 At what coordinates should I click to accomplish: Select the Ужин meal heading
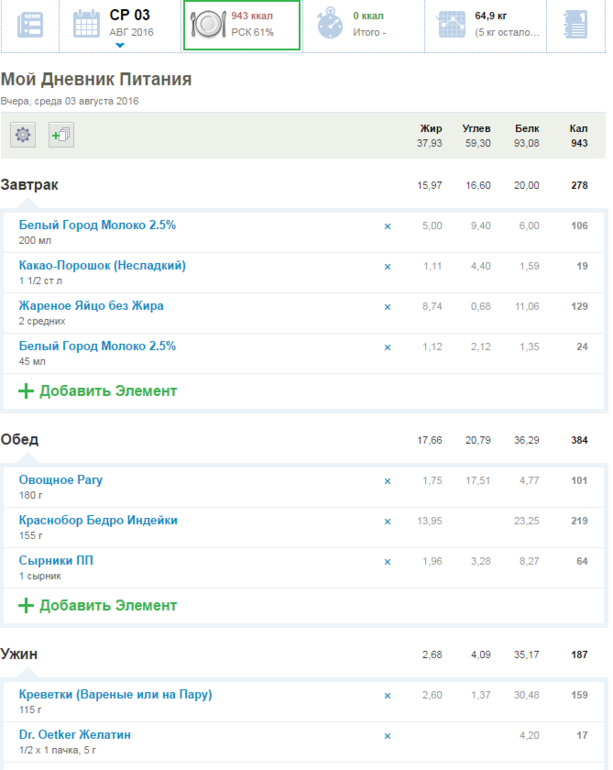coord(20,654)
